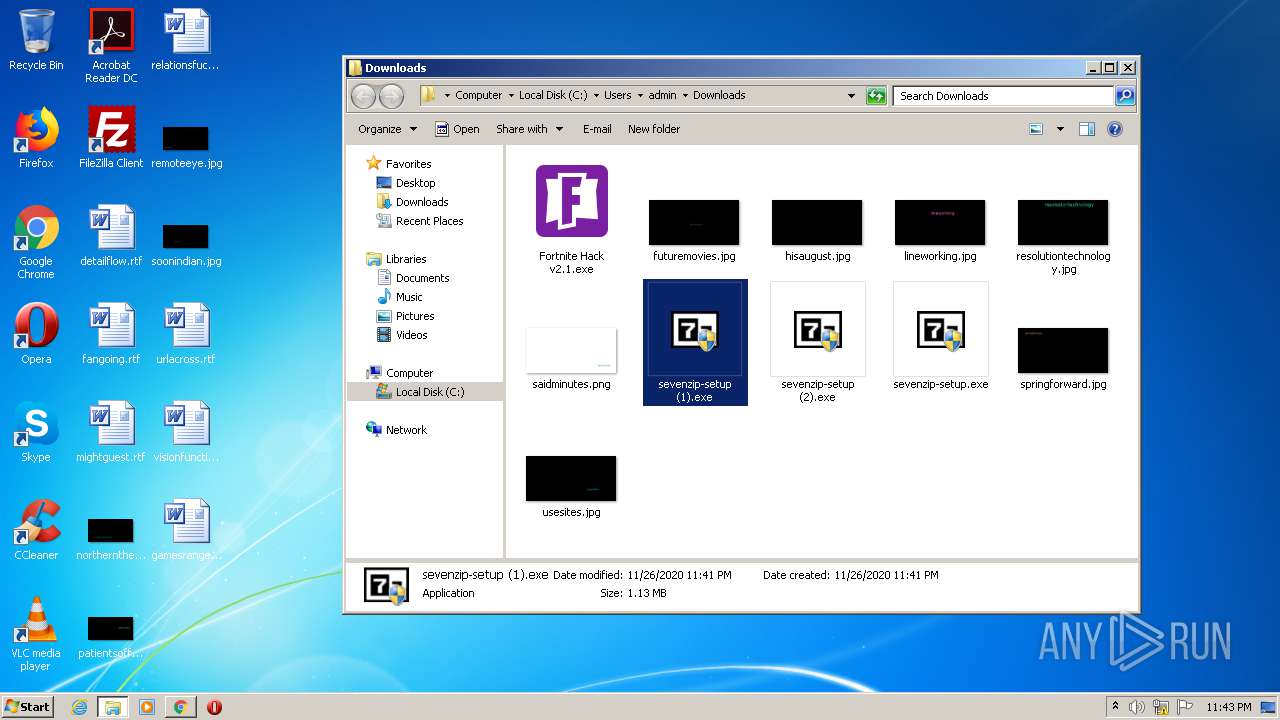Click the Forward navigation arrow button
This screenshot has width=1280, height=720.
(391, 96)
